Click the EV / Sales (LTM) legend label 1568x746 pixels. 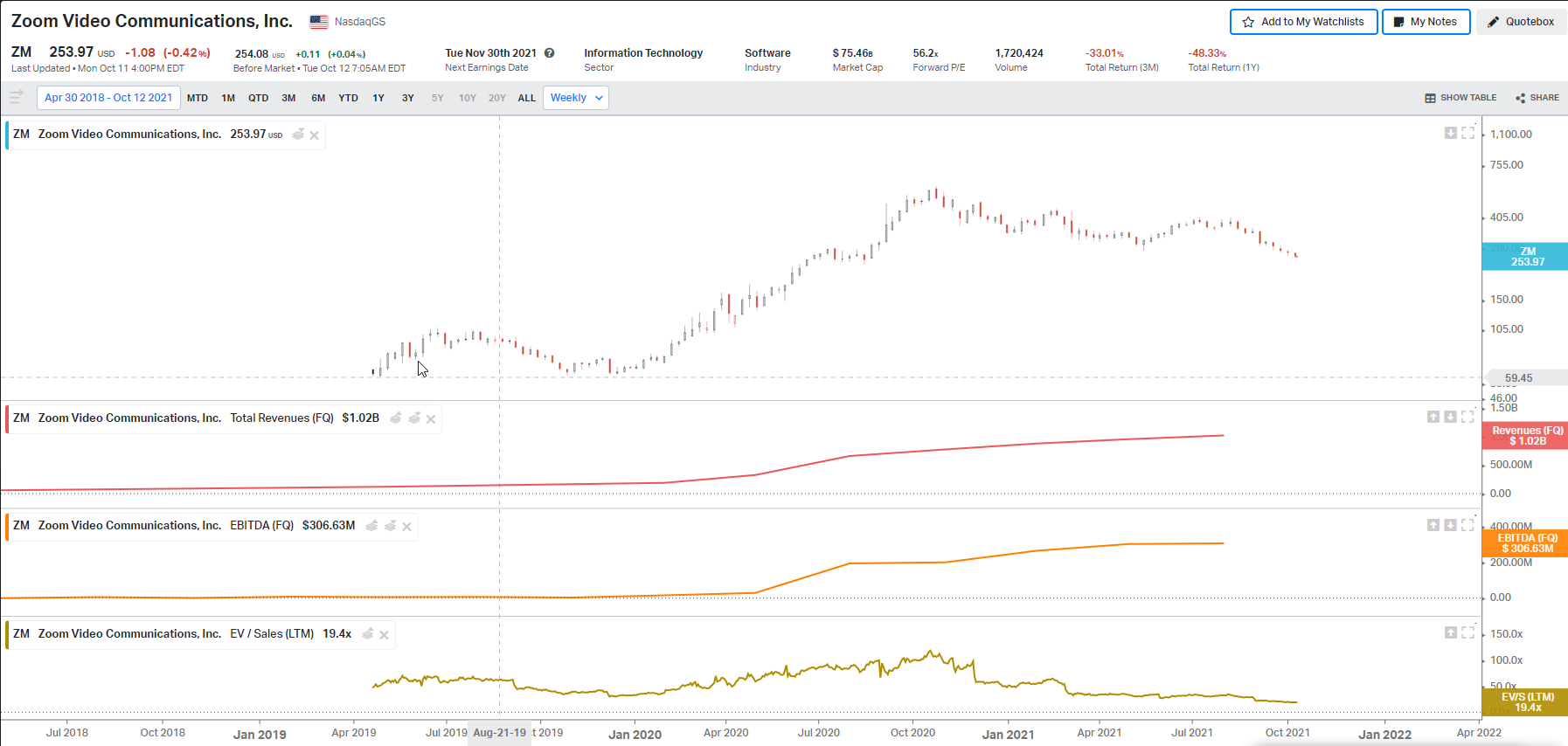pyautogui.click(x=272, y=634)
